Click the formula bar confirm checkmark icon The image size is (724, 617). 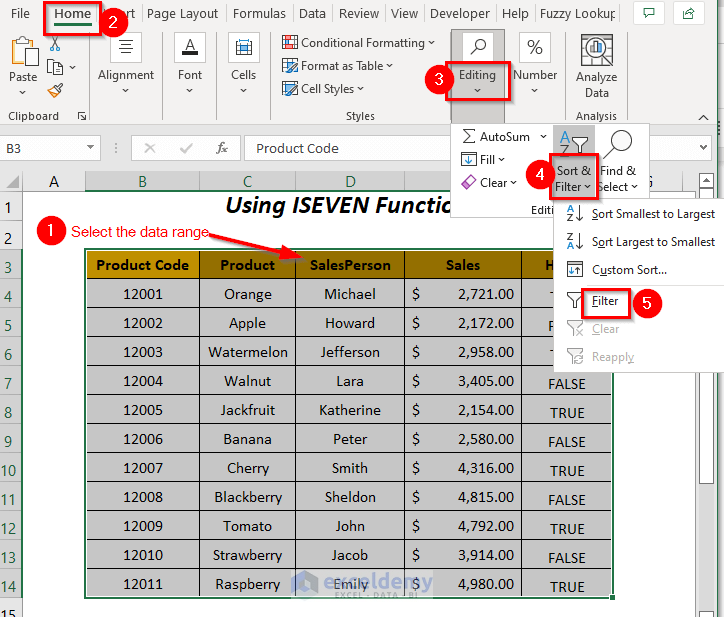point(186,148)
